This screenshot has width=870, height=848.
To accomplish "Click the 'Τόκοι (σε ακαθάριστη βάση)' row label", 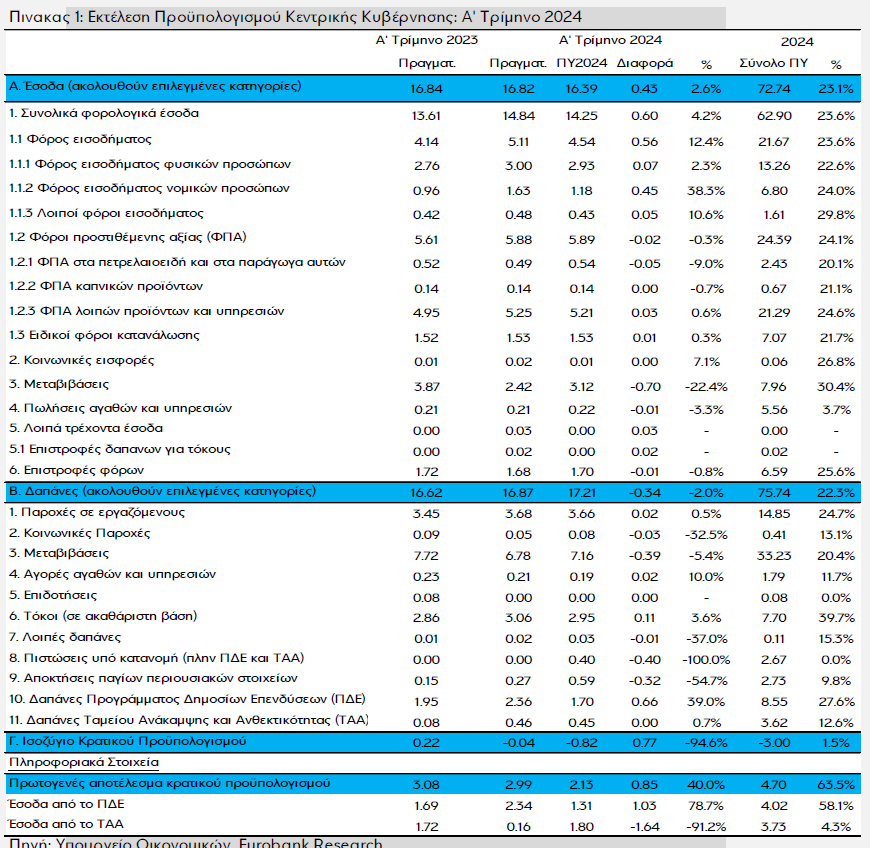I will (103, 615).
